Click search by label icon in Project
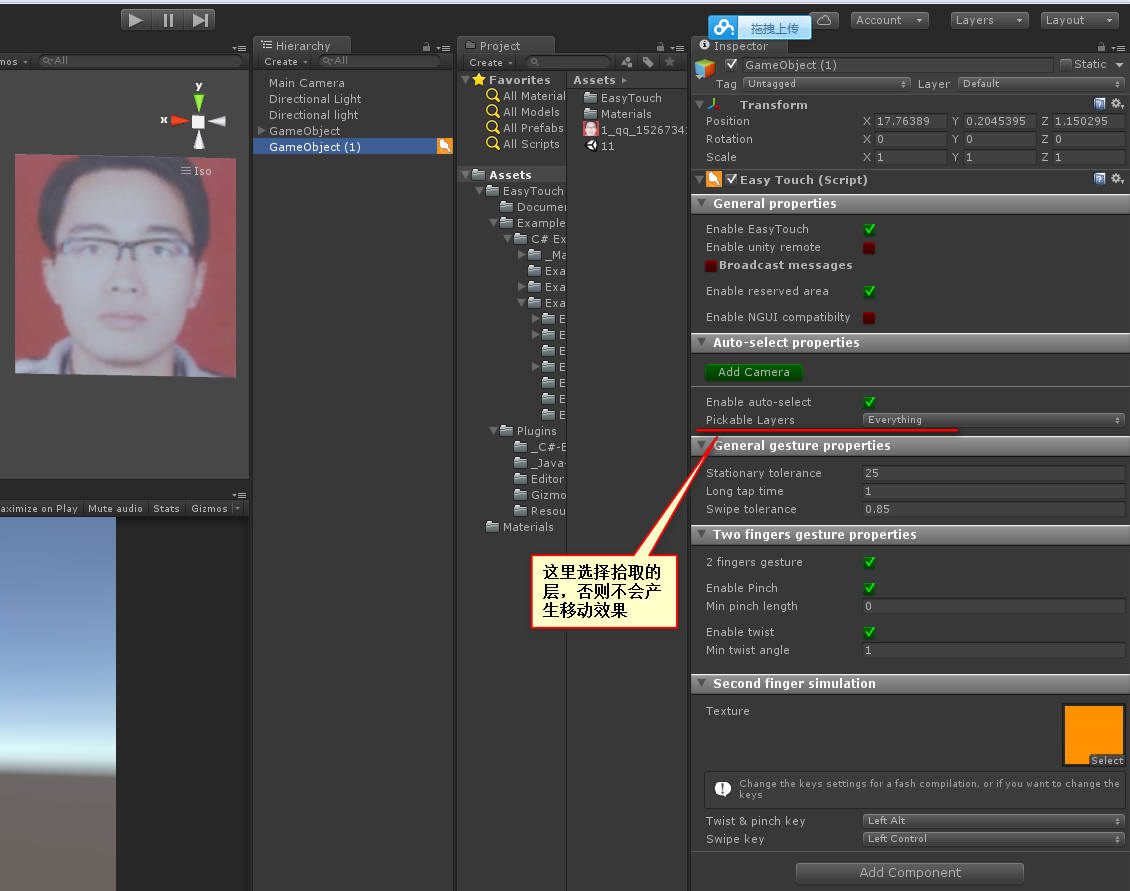The height and width of the screenshot is (891, 1130). 648,62
